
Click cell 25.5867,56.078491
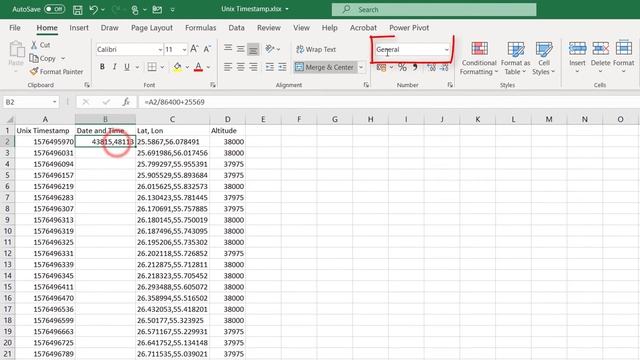tap(173, 142)
